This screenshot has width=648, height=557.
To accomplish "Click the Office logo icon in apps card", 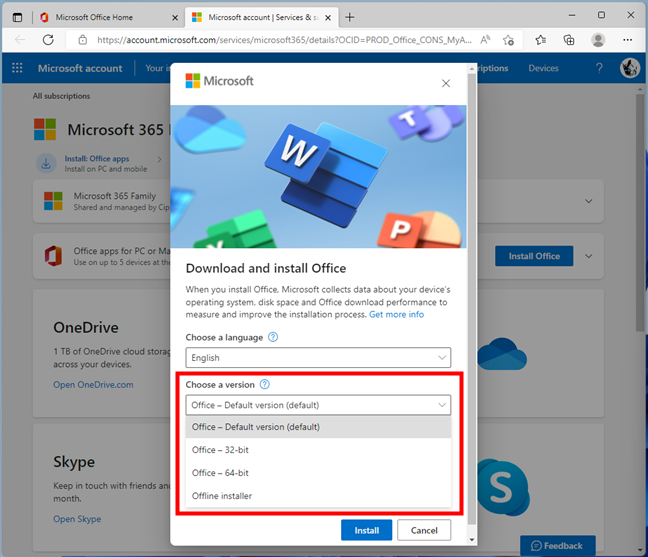I will click(x=53, y=256).
